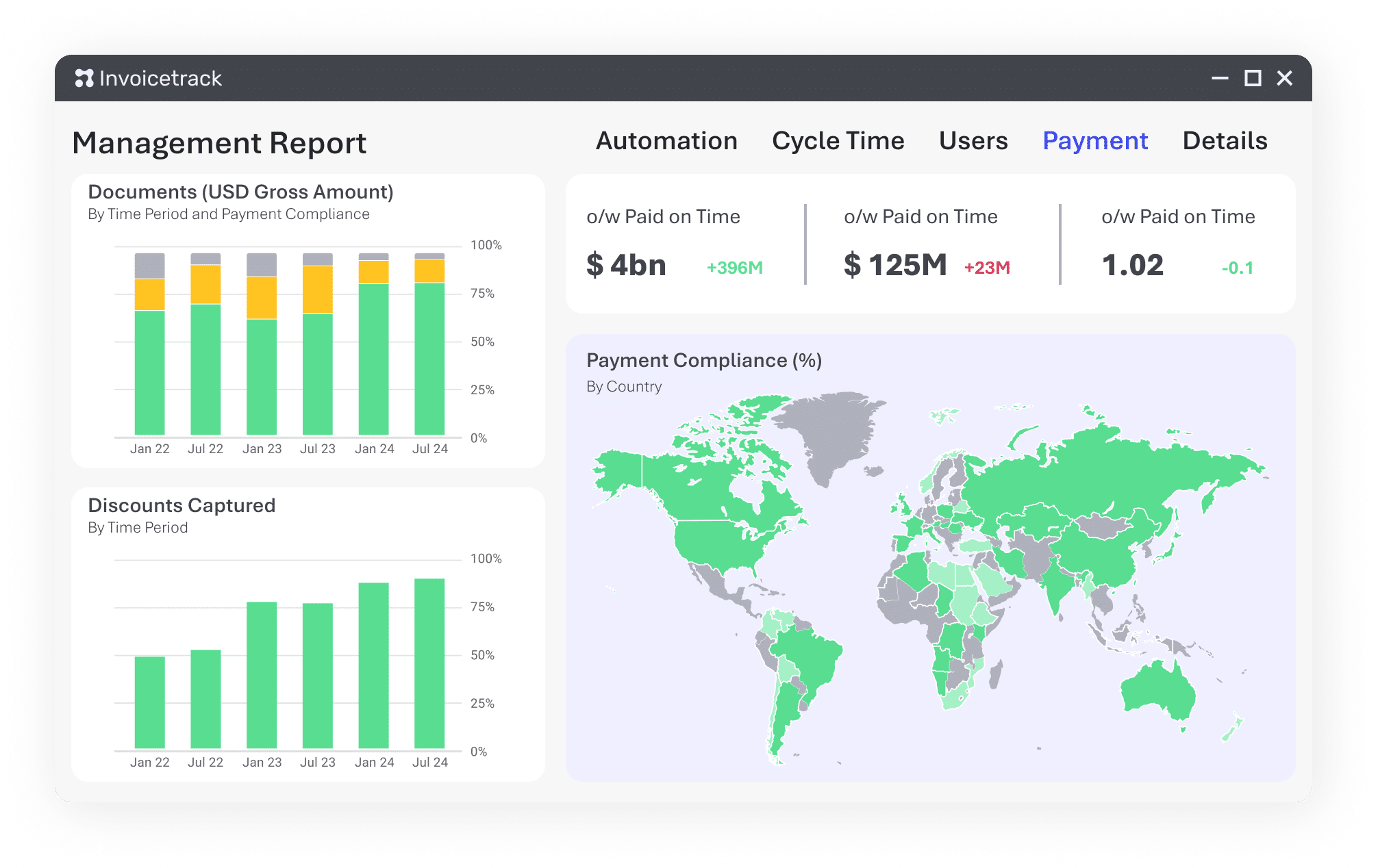Go to the Users tab

[x=973, y=141]
